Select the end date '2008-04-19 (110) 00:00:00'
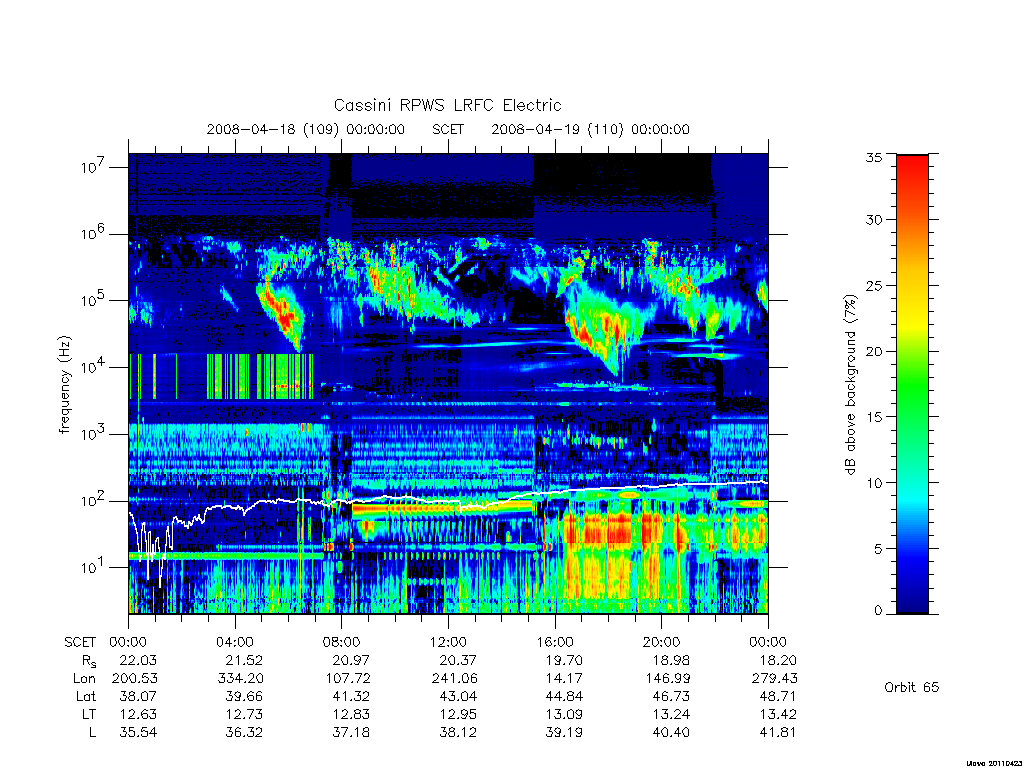The image size is (1024, 768). point(590,129)
